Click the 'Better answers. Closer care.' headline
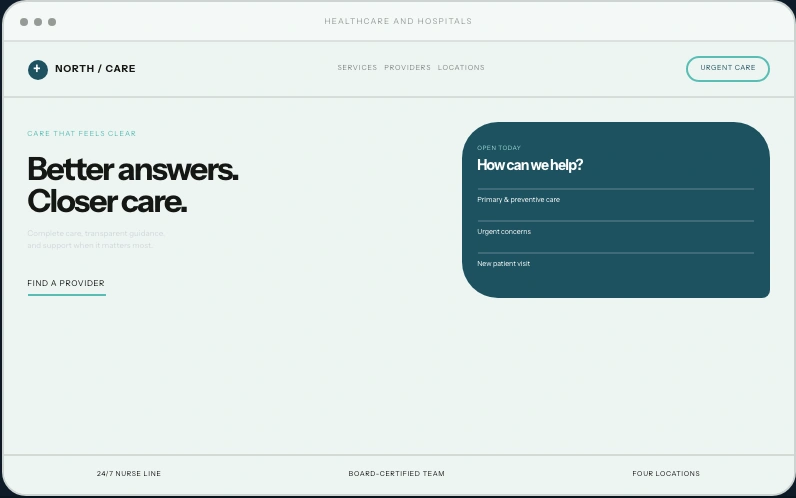The height and width of the screenshot is (498, 796). pos(132,185)
